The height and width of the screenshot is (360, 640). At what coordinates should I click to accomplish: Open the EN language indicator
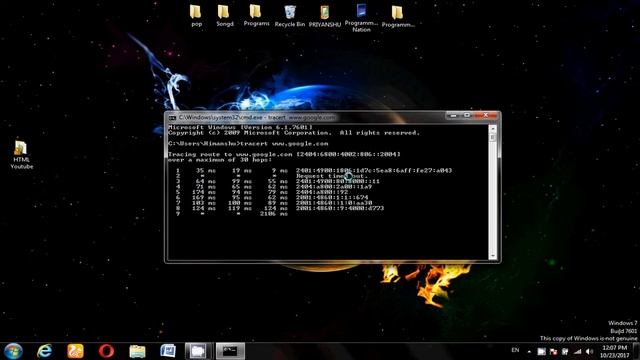pos(515,350)
